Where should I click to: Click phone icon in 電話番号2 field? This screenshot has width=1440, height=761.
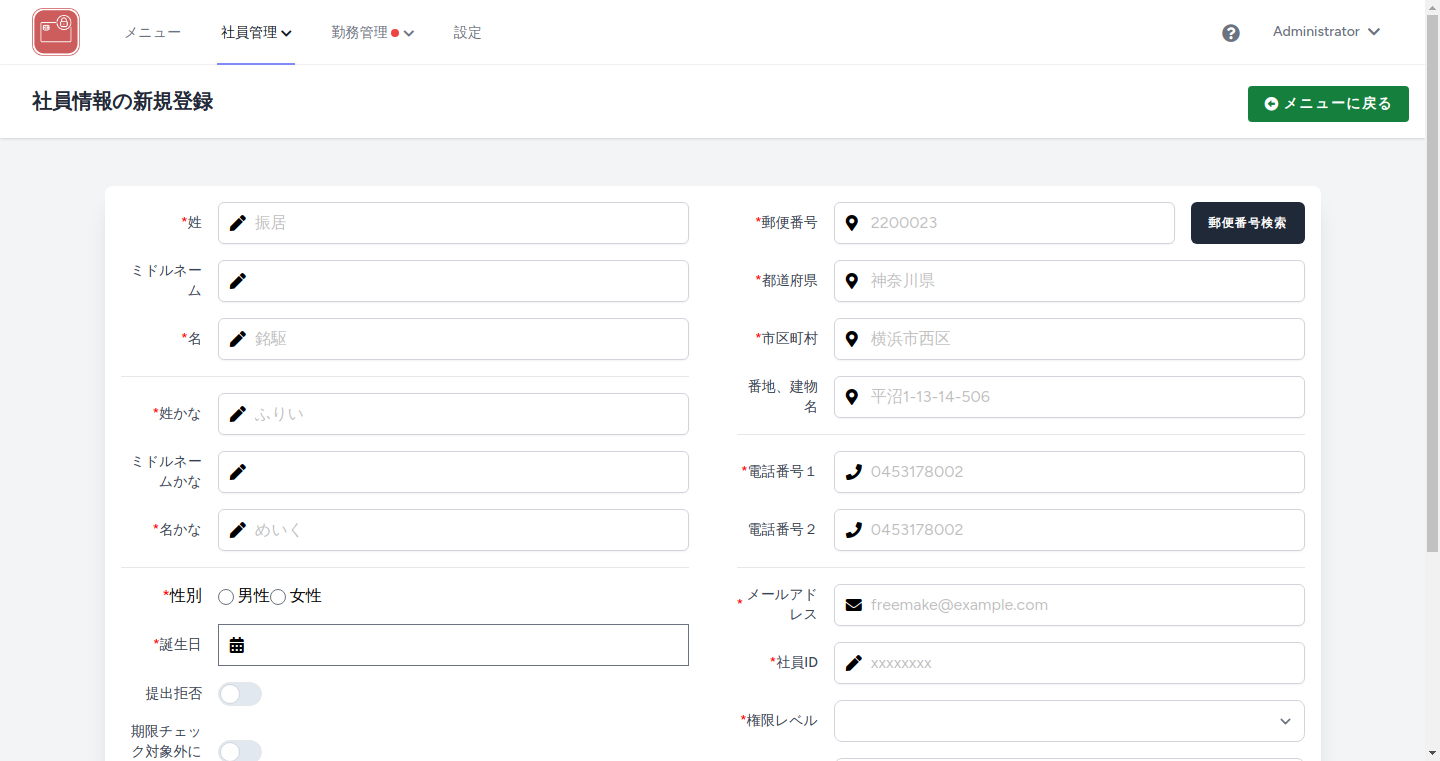853,530
